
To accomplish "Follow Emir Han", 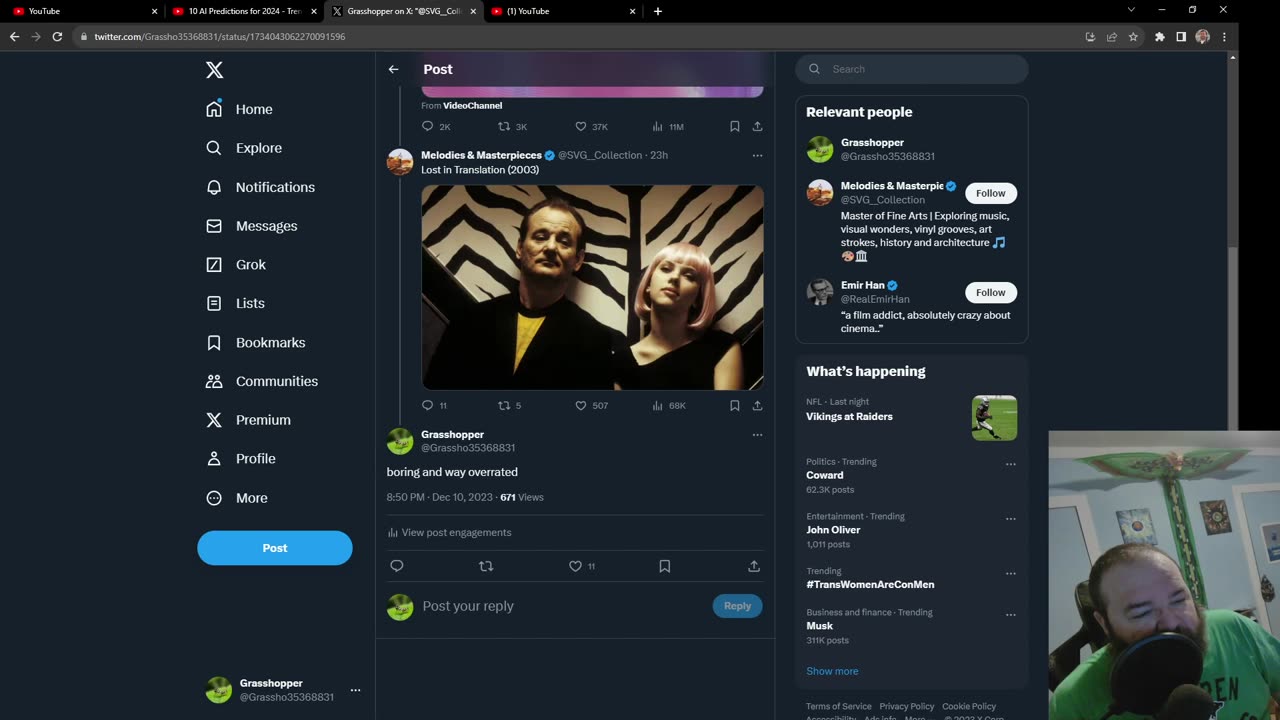I will click(x=991, y=292).
